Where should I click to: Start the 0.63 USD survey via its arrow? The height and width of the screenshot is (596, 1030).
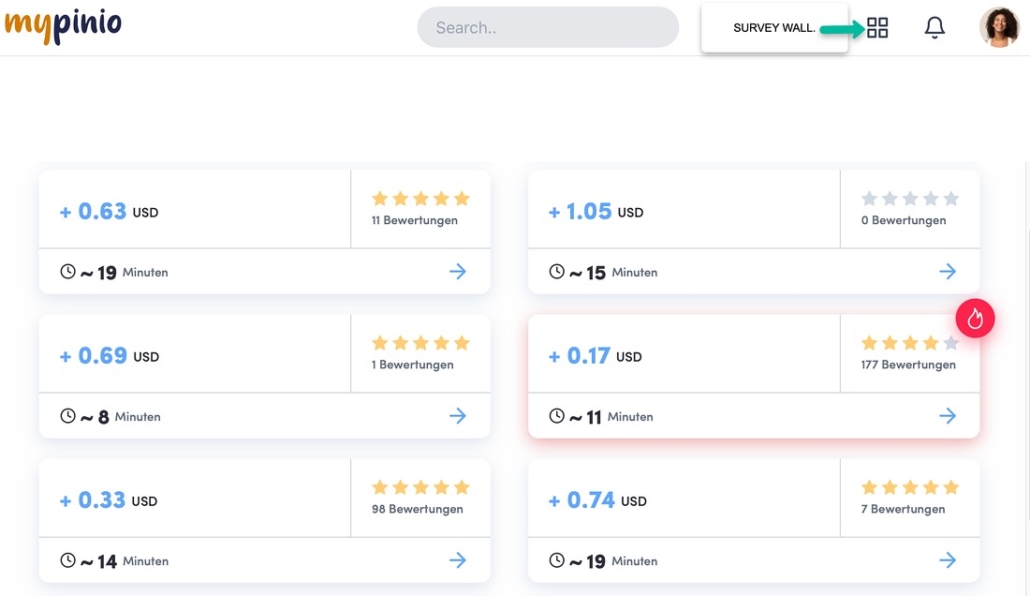point(458,271)
